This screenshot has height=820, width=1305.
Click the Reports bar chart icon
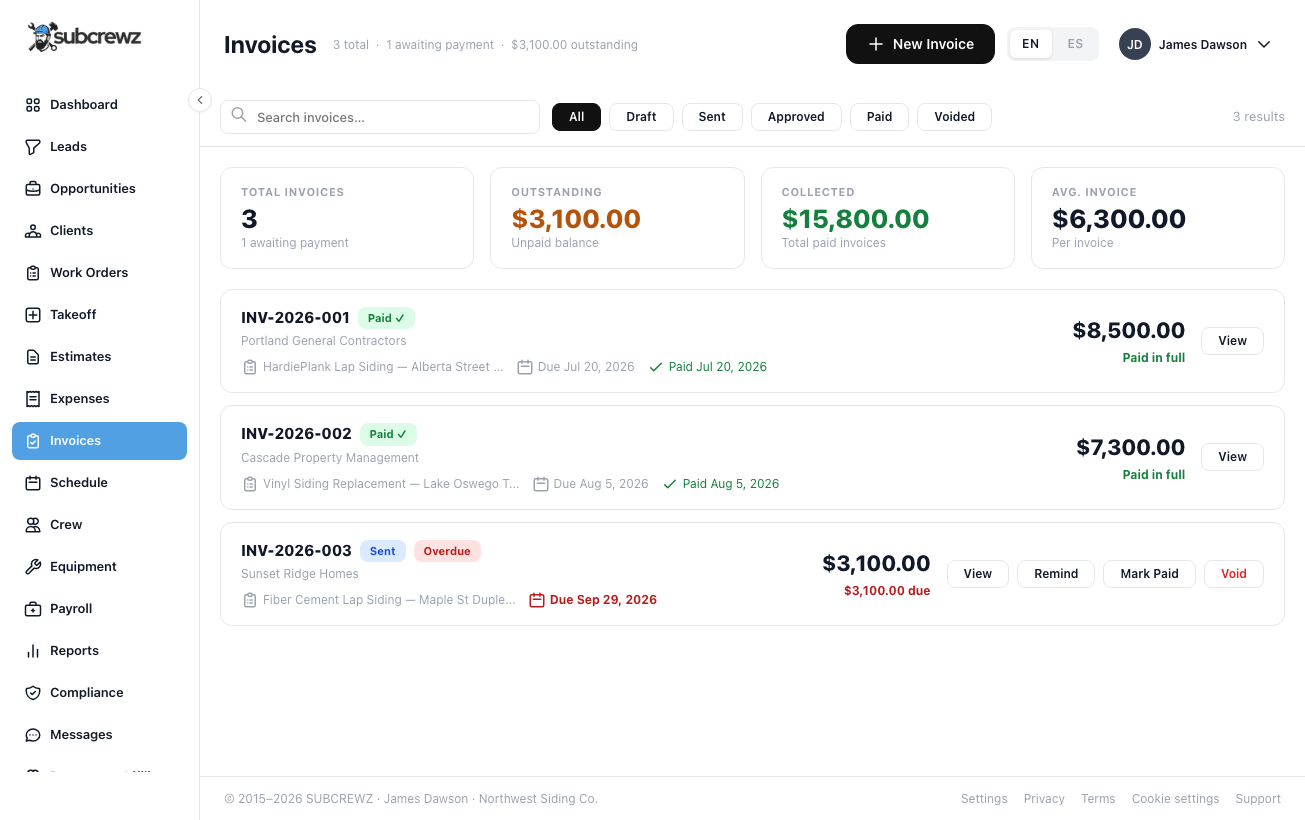pos(33,651)
